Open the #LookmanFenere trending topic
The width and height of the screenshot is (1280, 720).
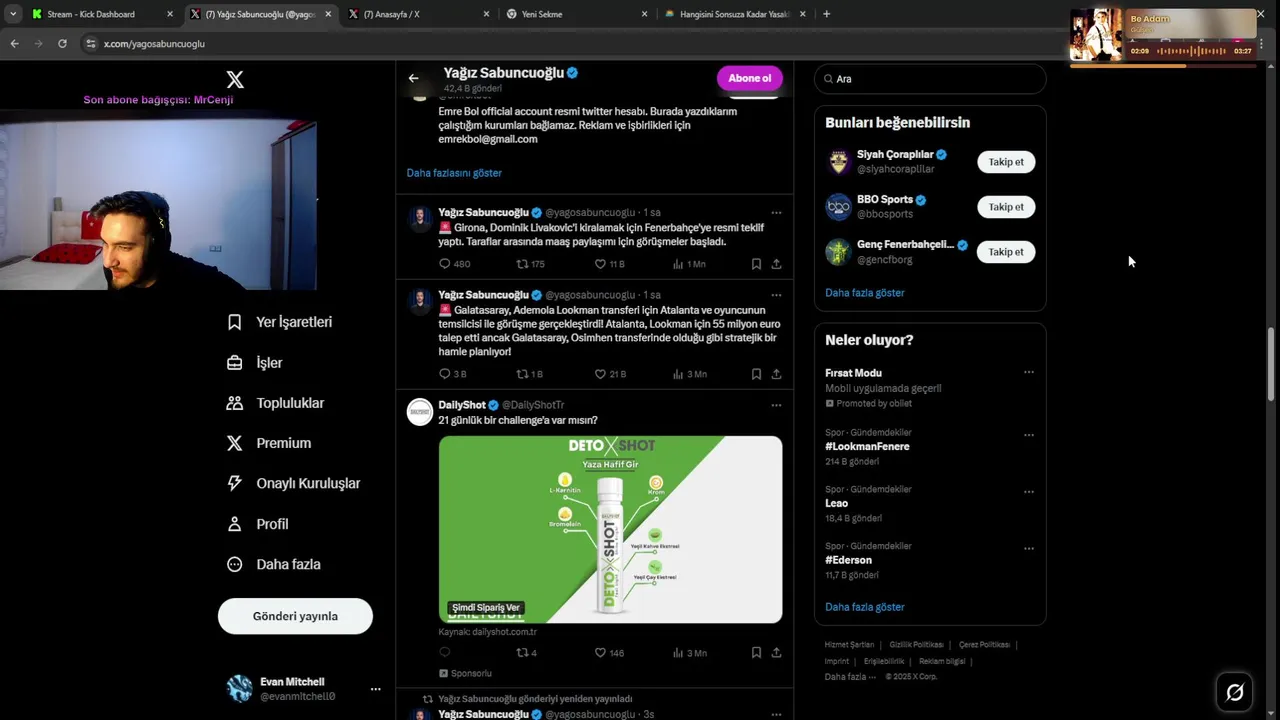(x=867, y=447)
